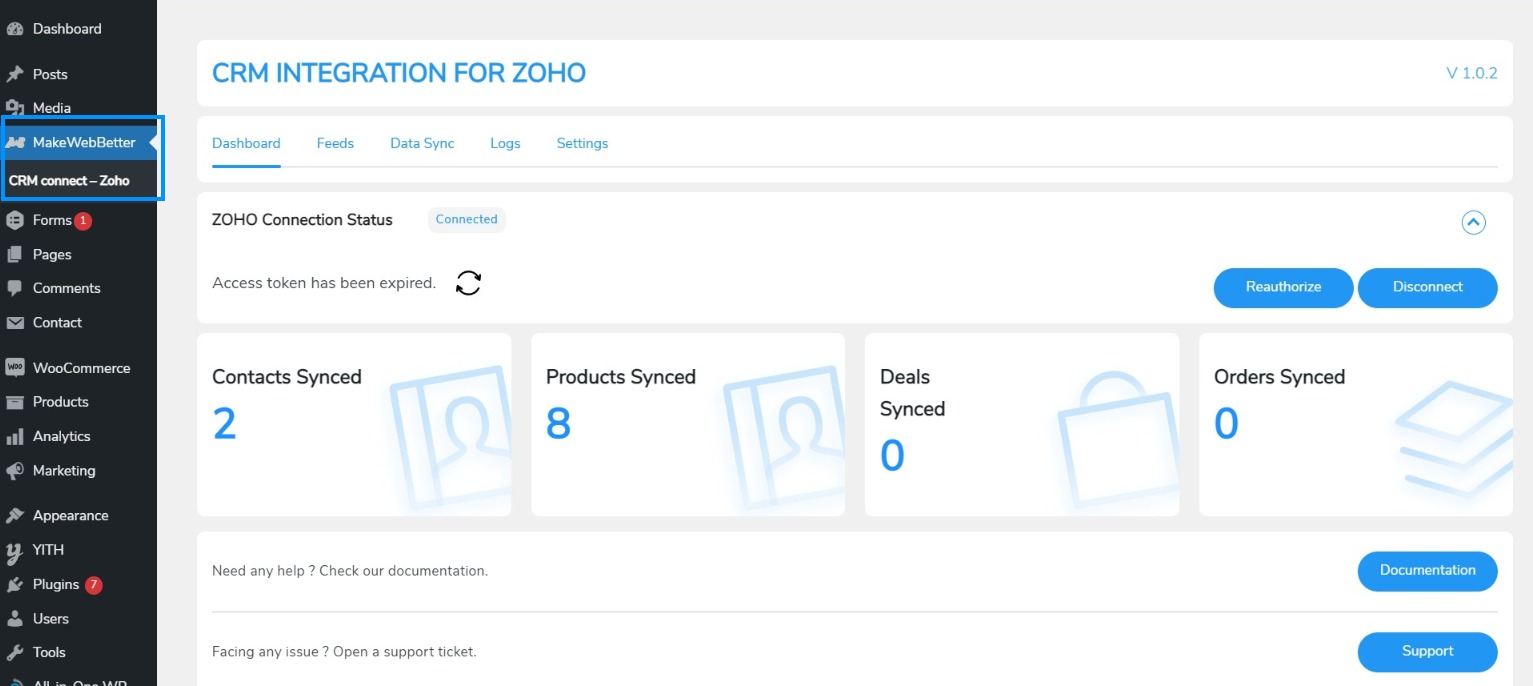Click the Users person icon
This screenshot has width=1533, height=686.
pyautogui.click(x=15, y=619)
